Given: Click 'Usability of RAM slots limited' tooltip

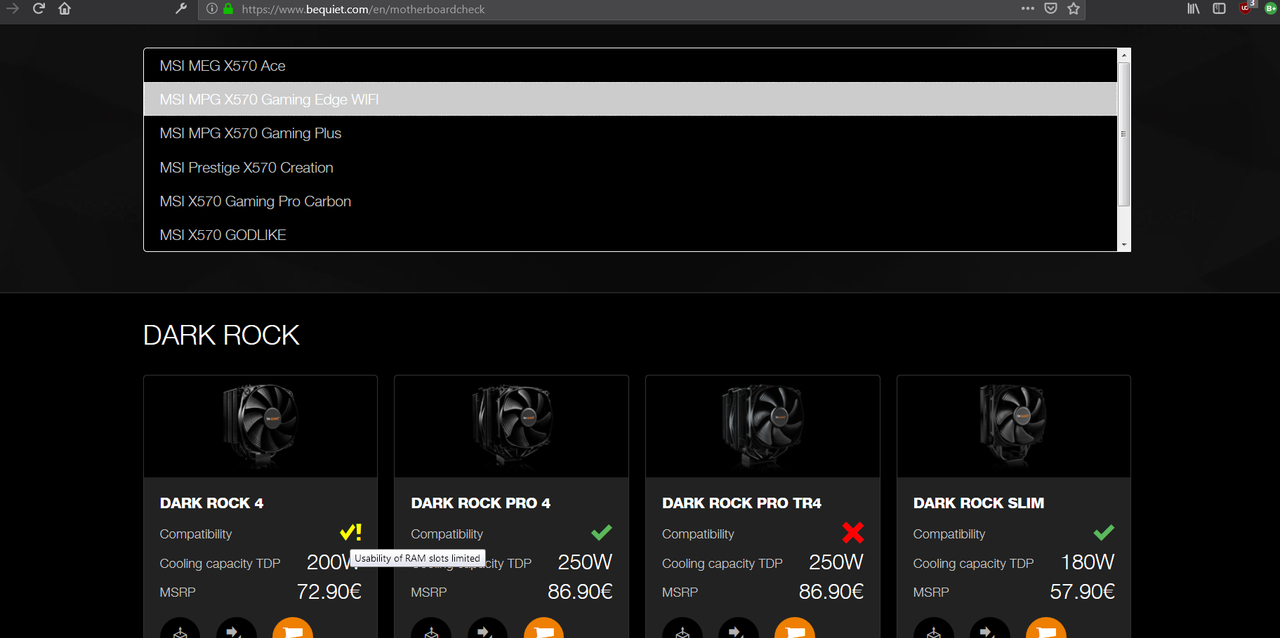Looking at the screenshot, I should pos(417,558).
